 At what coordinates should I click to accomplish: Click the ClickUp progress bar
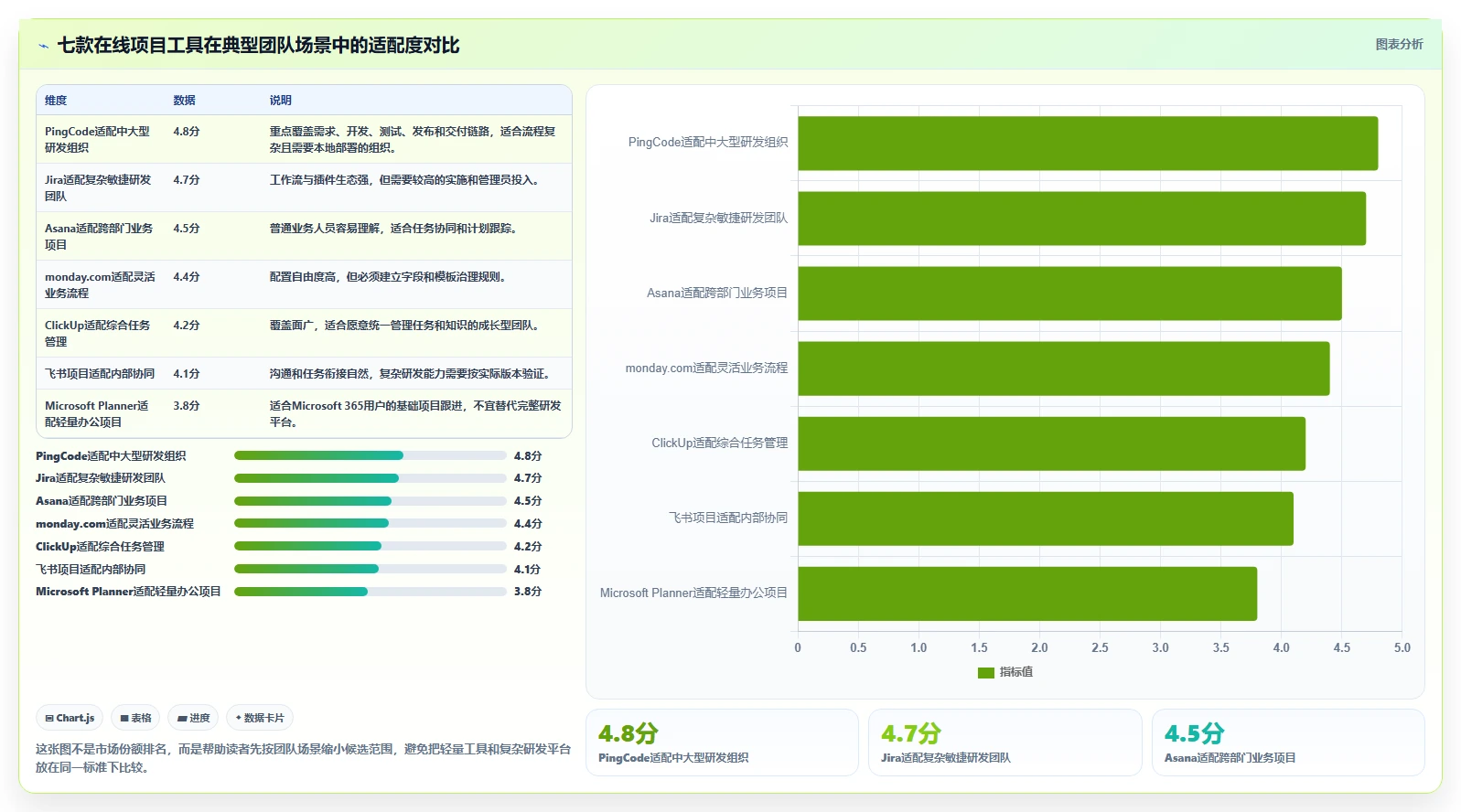371,546
